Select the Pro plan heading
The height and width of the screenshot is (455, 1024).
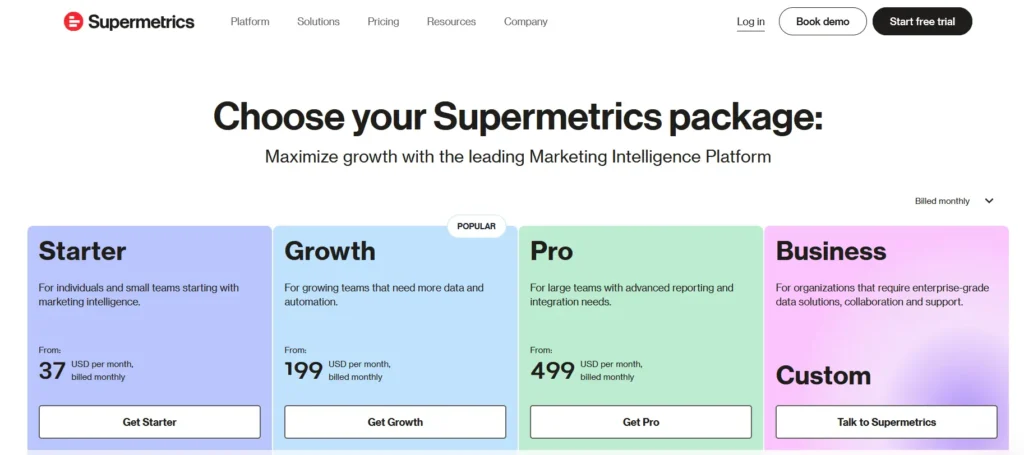pos(552,251)
